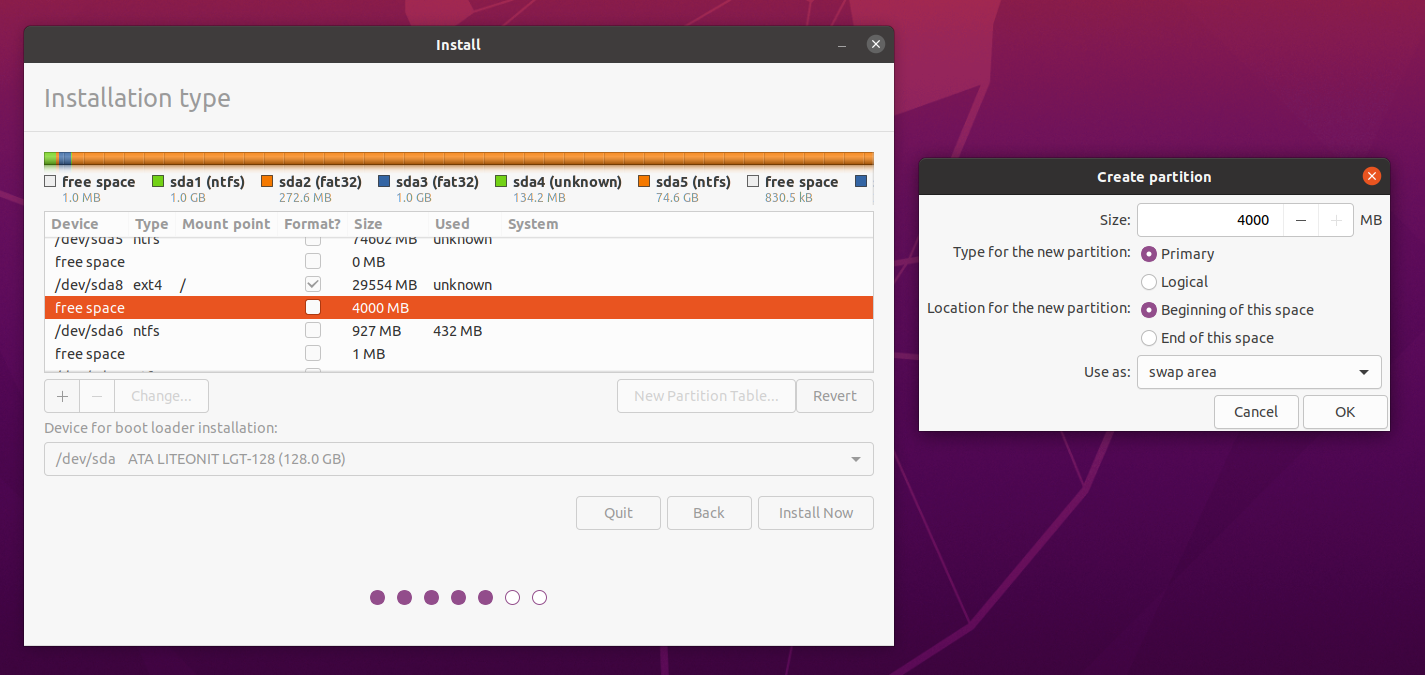Toggle format checkbox for 1 MB free space
Screen dimensions: 1425x675
point(313,354)
